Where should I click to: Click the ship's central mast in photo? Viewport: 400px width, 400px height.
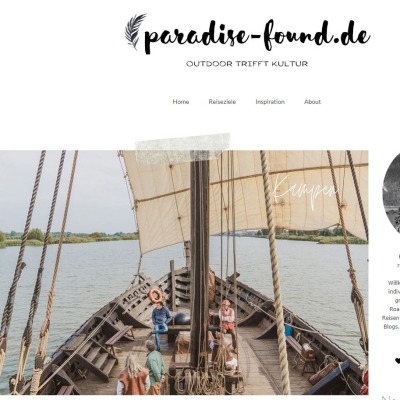click(x=199, y=258)
